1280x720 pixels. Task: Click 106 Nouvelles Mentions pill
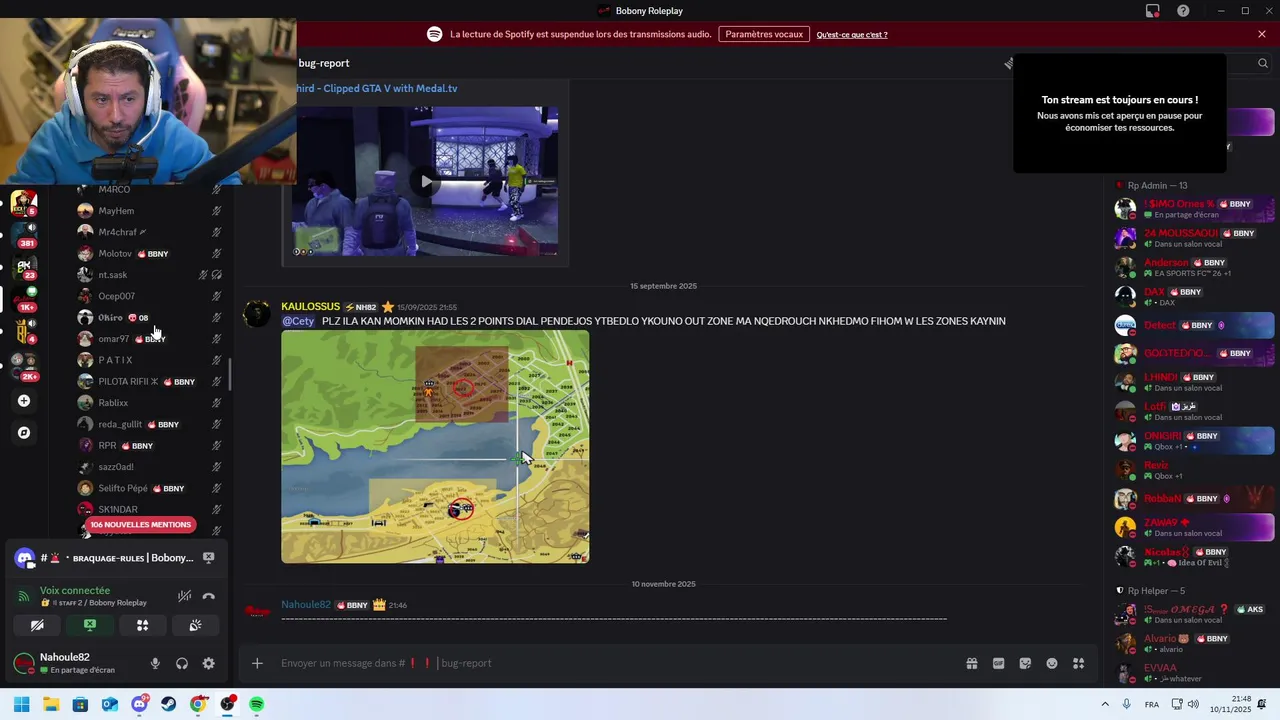tap(140, 524)
